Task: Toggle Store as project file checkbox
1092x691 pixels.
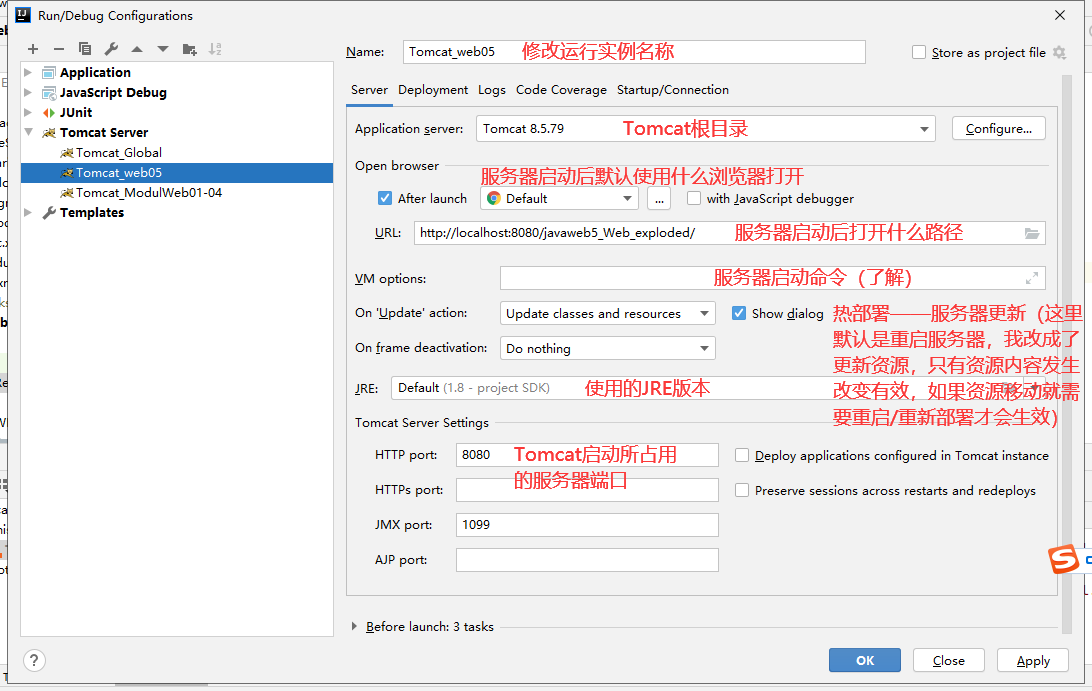Action: coord(919,52)
